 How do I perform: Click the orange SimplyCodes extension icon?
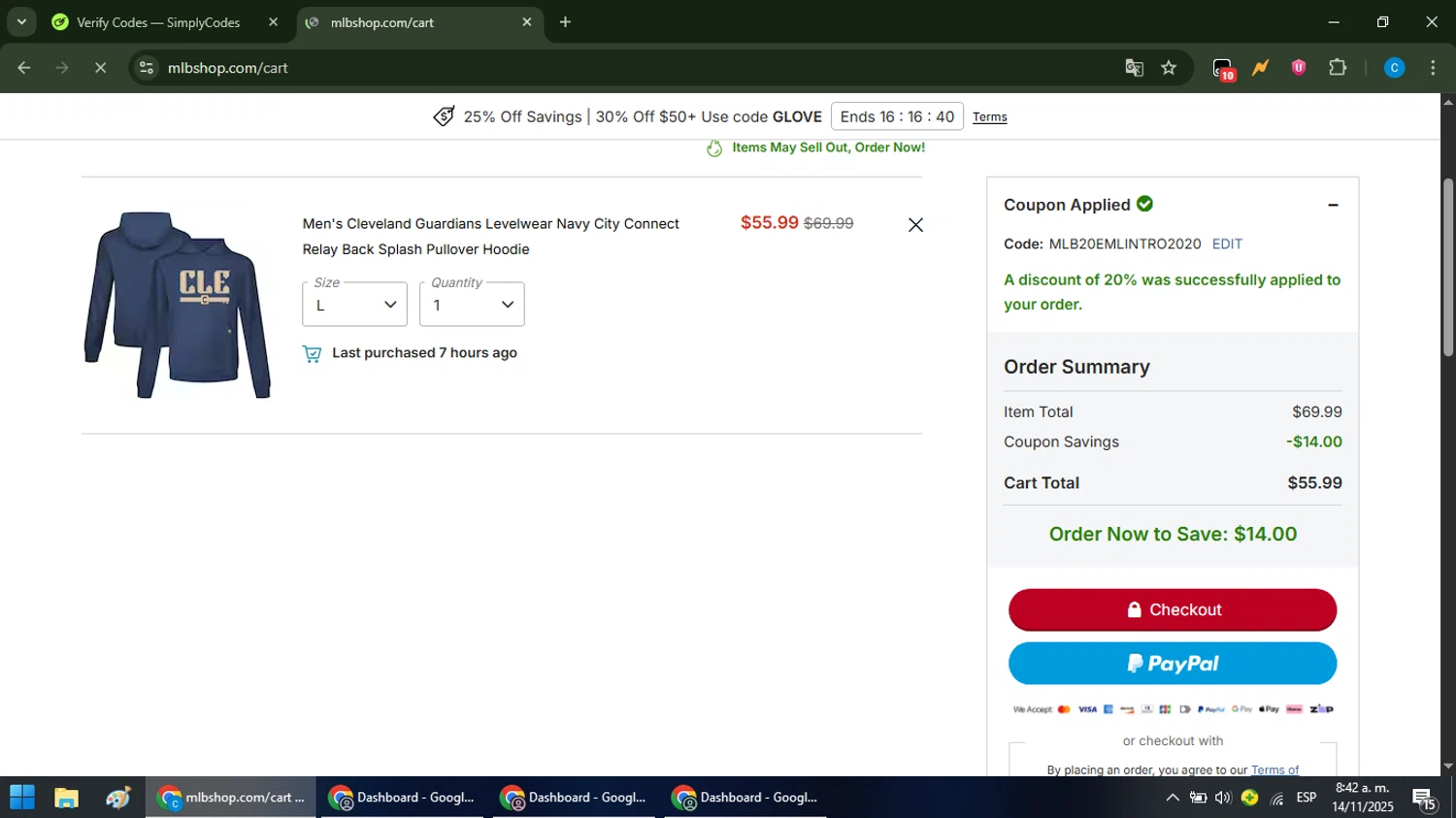point(1260,68)
